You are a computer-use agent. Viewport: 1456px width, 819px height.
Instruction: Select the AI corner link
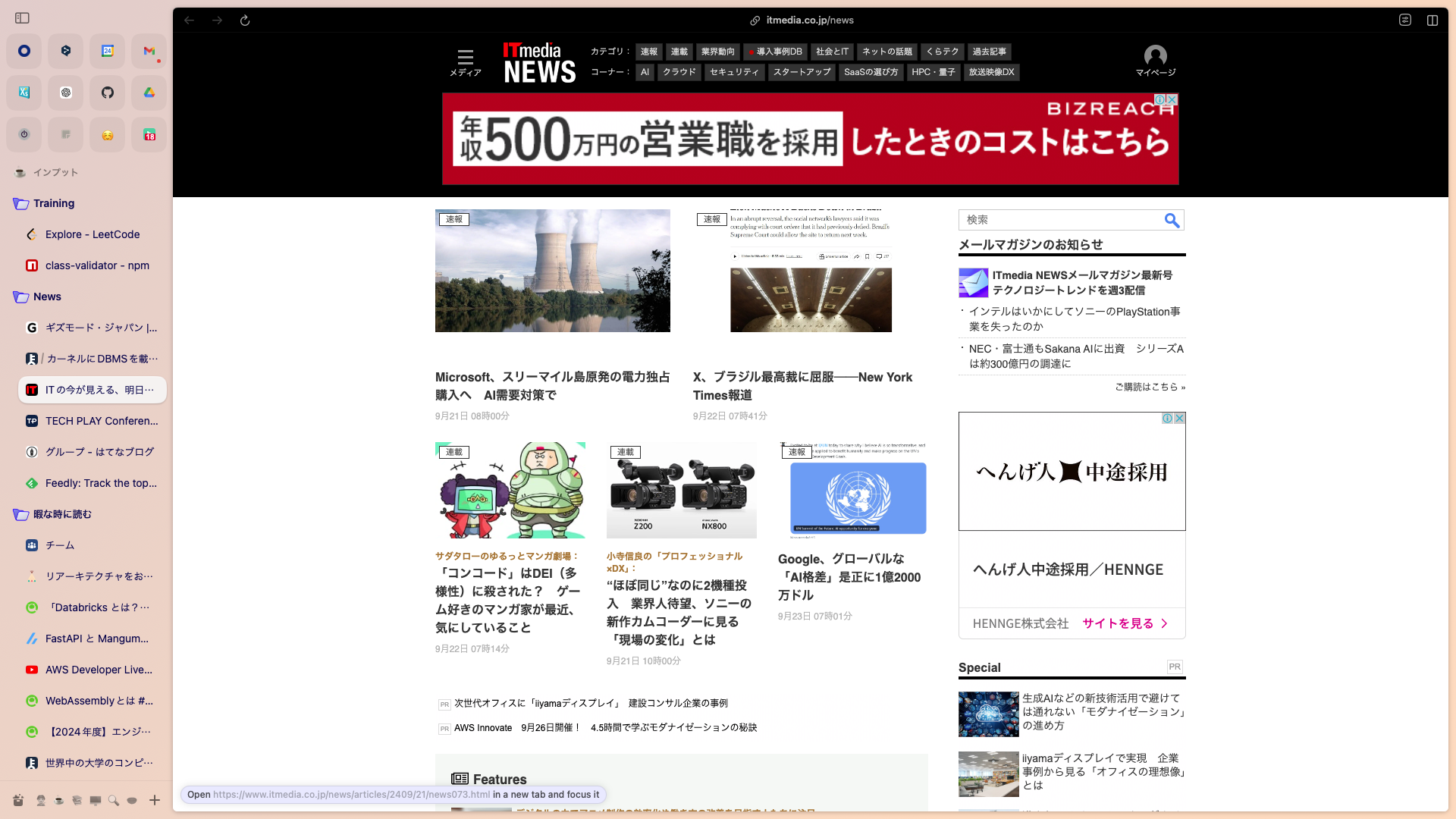pos(645,72)
